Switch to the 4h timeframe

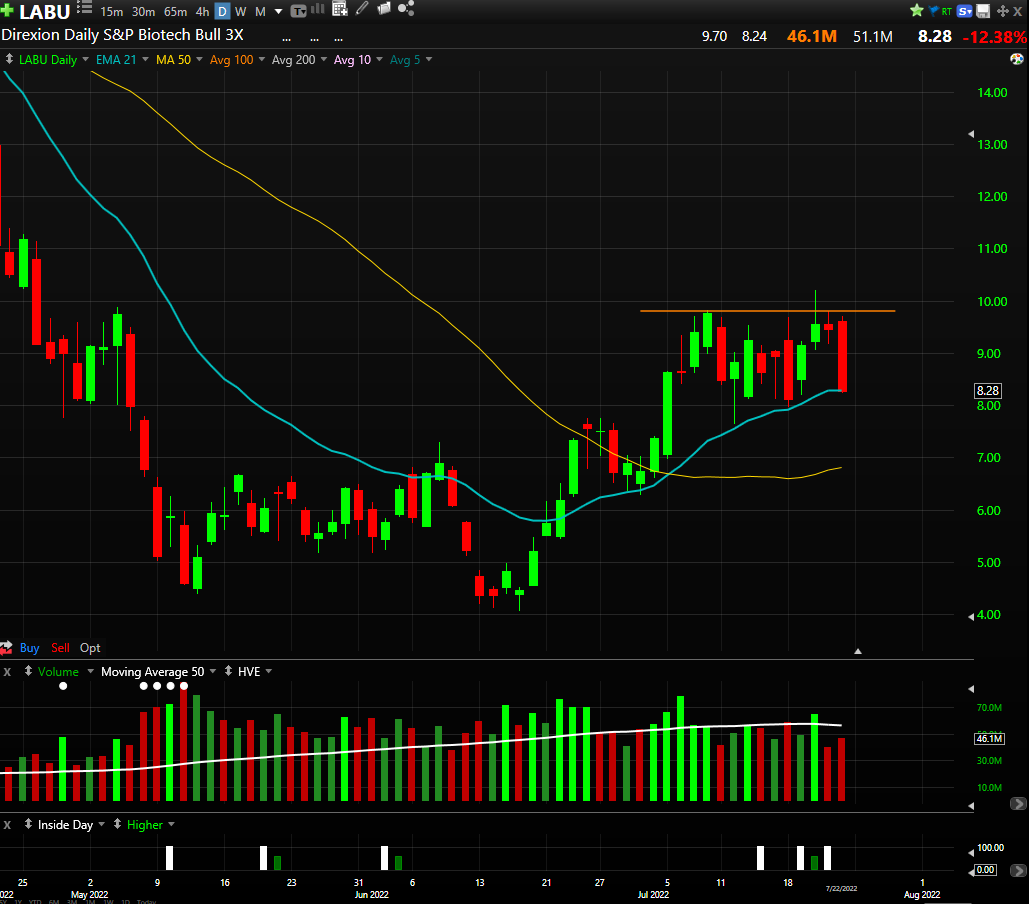click(202, 12)
